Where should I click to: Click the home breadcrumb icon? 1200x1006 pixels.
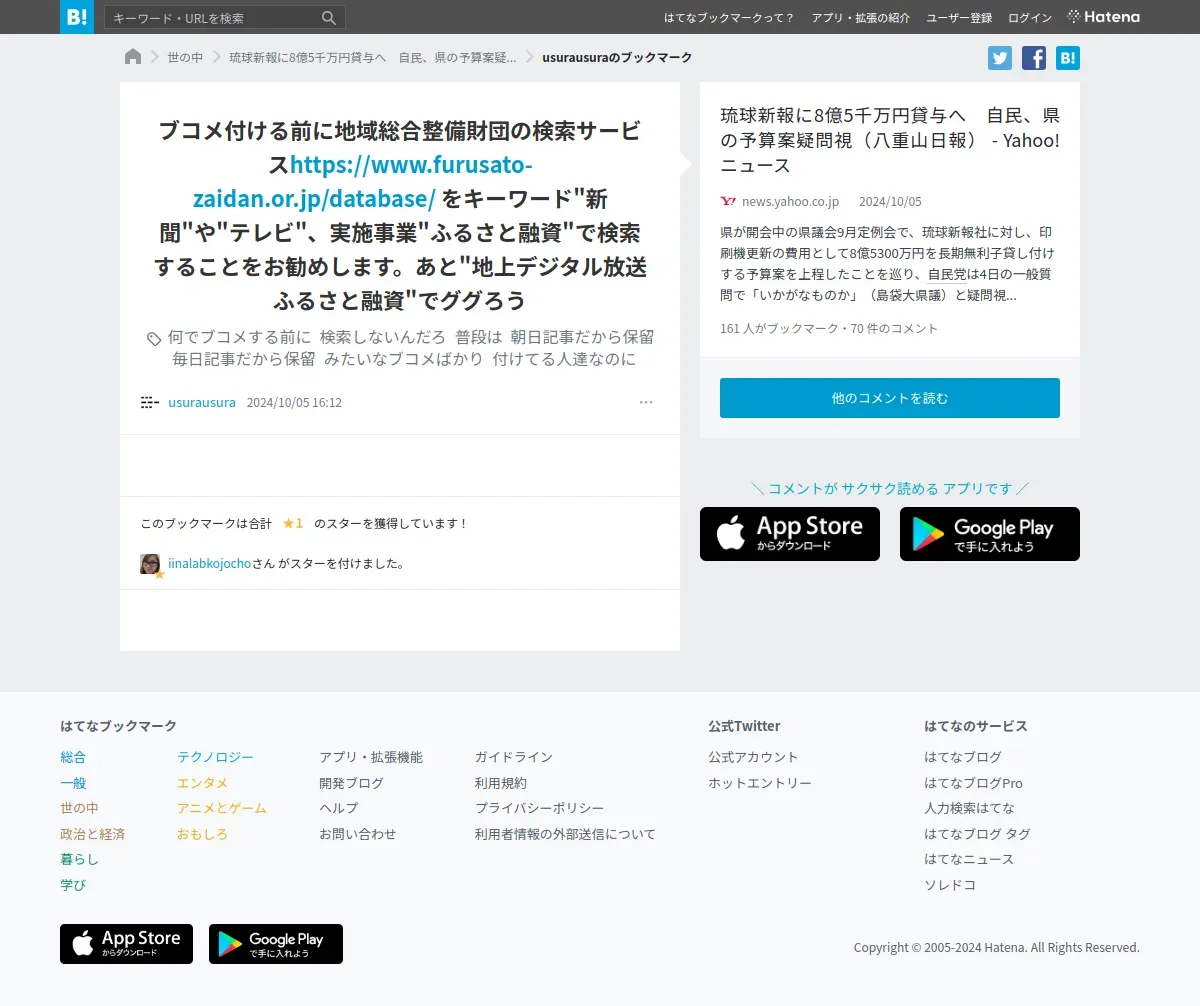pos(133,57)
